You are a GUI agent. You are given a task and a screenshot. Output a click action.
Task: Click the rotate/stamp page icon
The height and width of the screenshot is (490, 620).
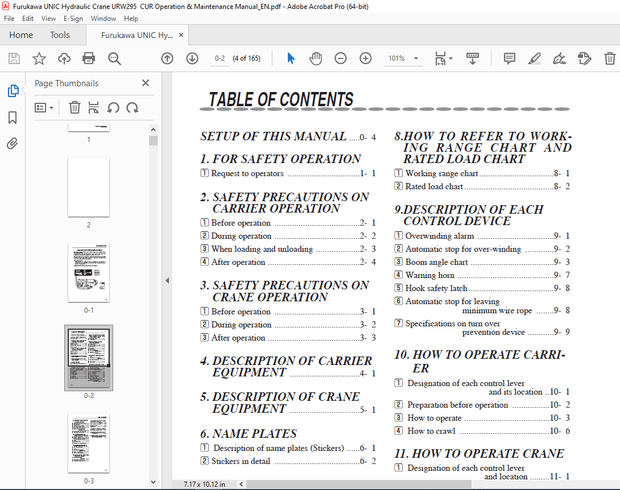pyautogui.click(x=584, y=59)
